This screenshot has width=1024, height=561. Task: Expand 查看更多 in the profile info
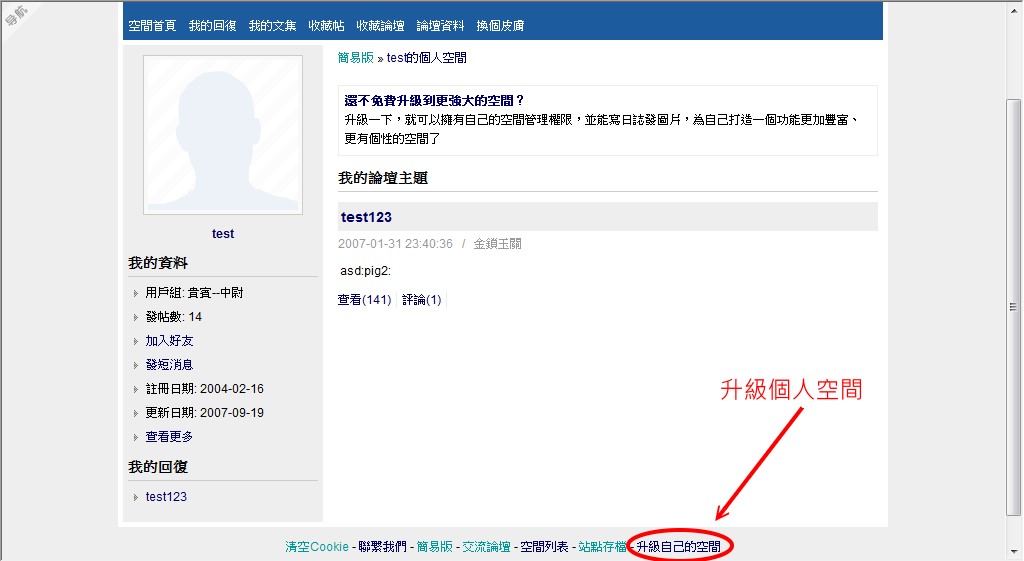pyautogui.click(x=169, y=437)
